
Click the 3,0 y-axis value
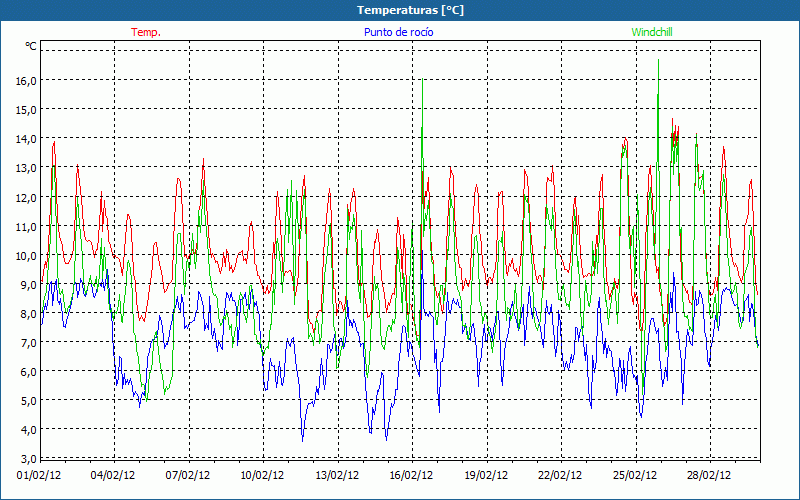[x=29, y=459]
